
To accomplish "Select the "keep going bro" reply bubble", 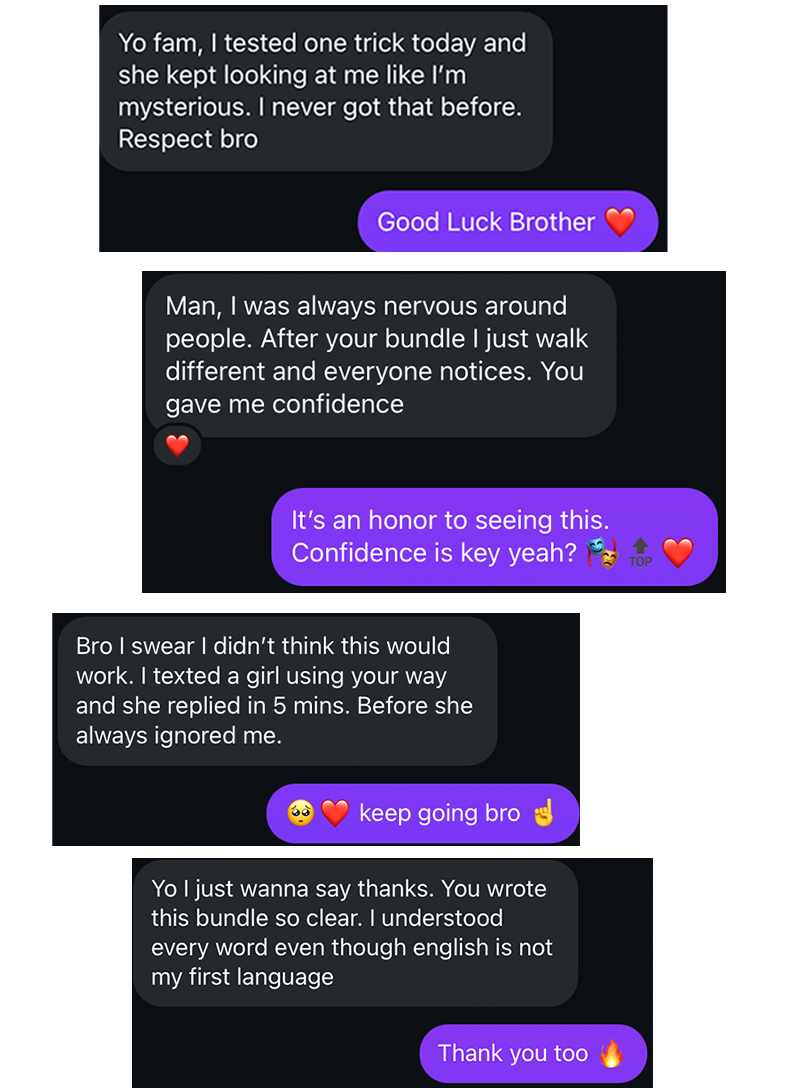I will [x=422, y=813].
